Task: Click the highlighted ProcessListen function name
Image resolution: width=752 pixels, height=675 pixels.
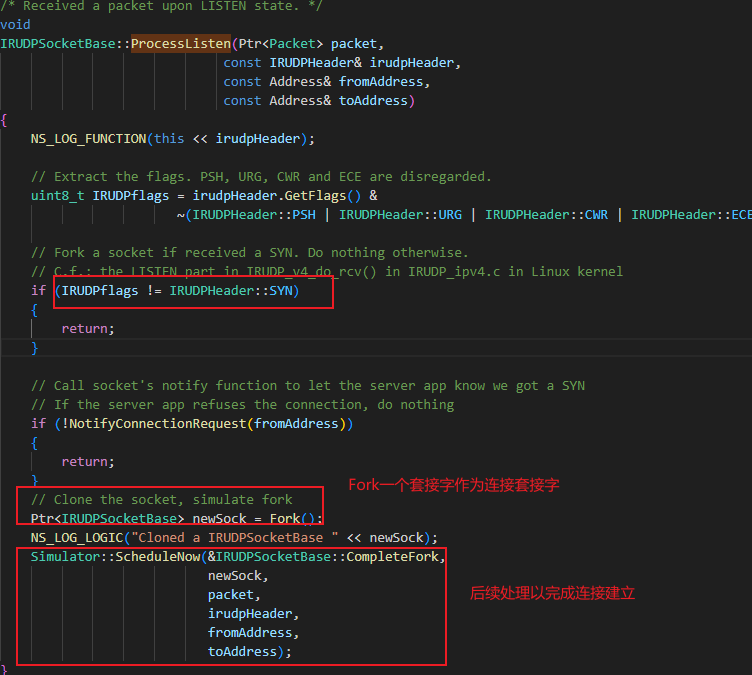Action: pos(181,44)
